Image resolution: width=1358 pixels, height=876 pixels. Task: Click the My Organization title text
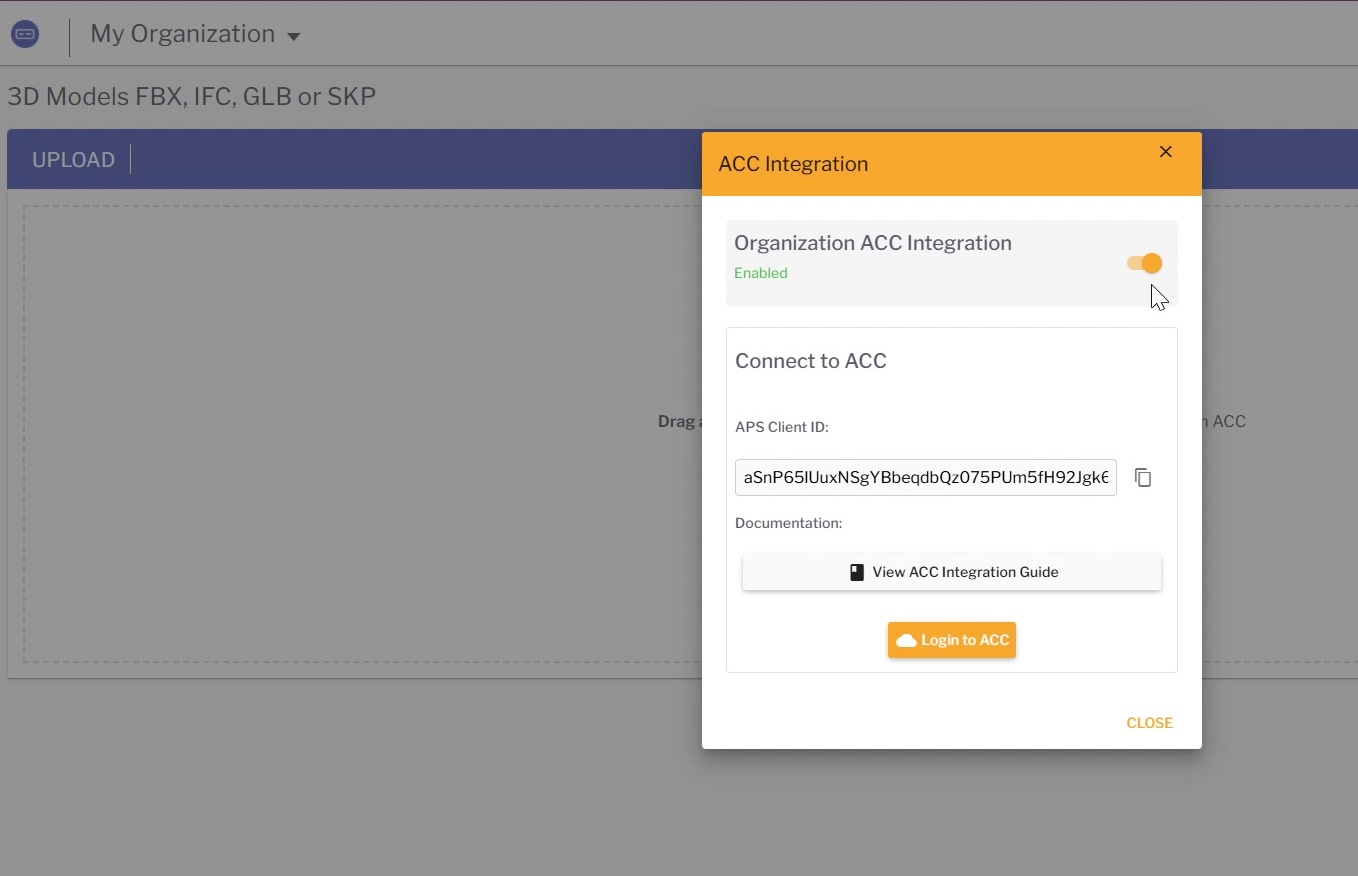tap(182, 34)
